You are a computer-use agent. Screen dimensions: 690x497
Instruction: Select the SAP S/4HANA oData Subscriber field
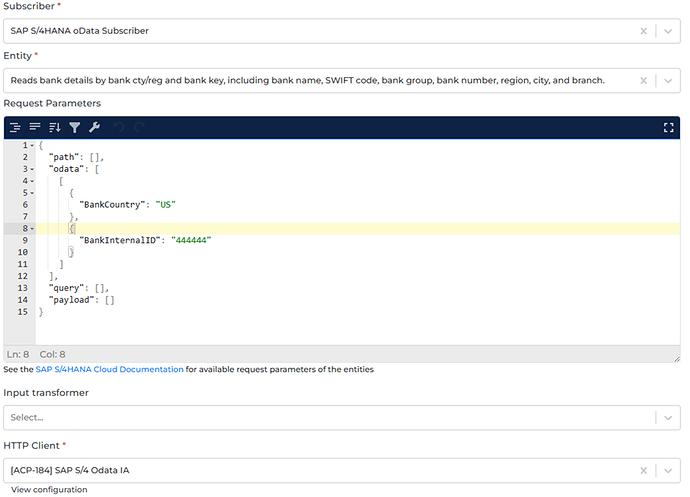click(x=341, y=31)
